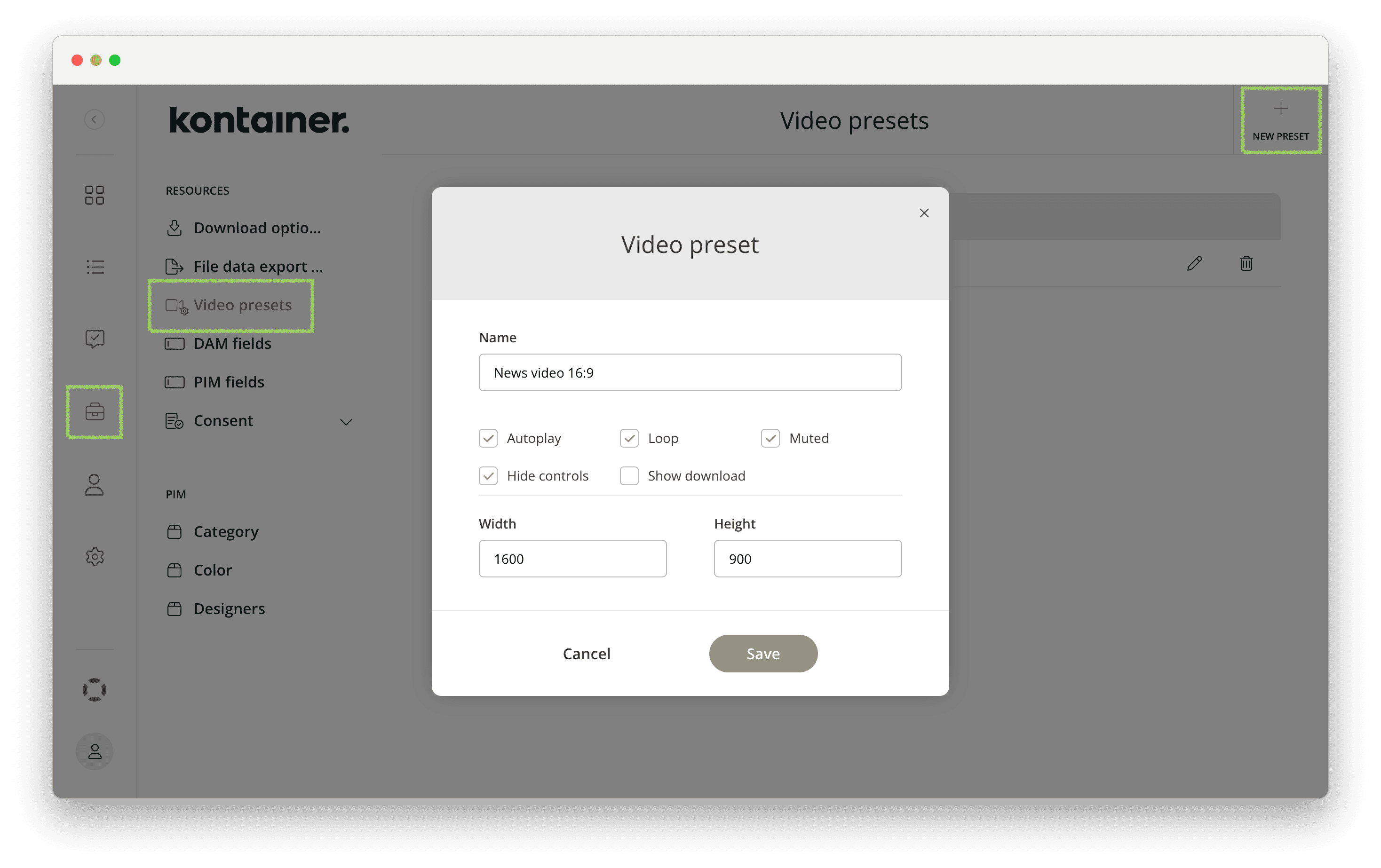Viewport: 1381px width, 868px height.
Task: Click the help or support icon in sidebar
Action: [x=94, y=690]
